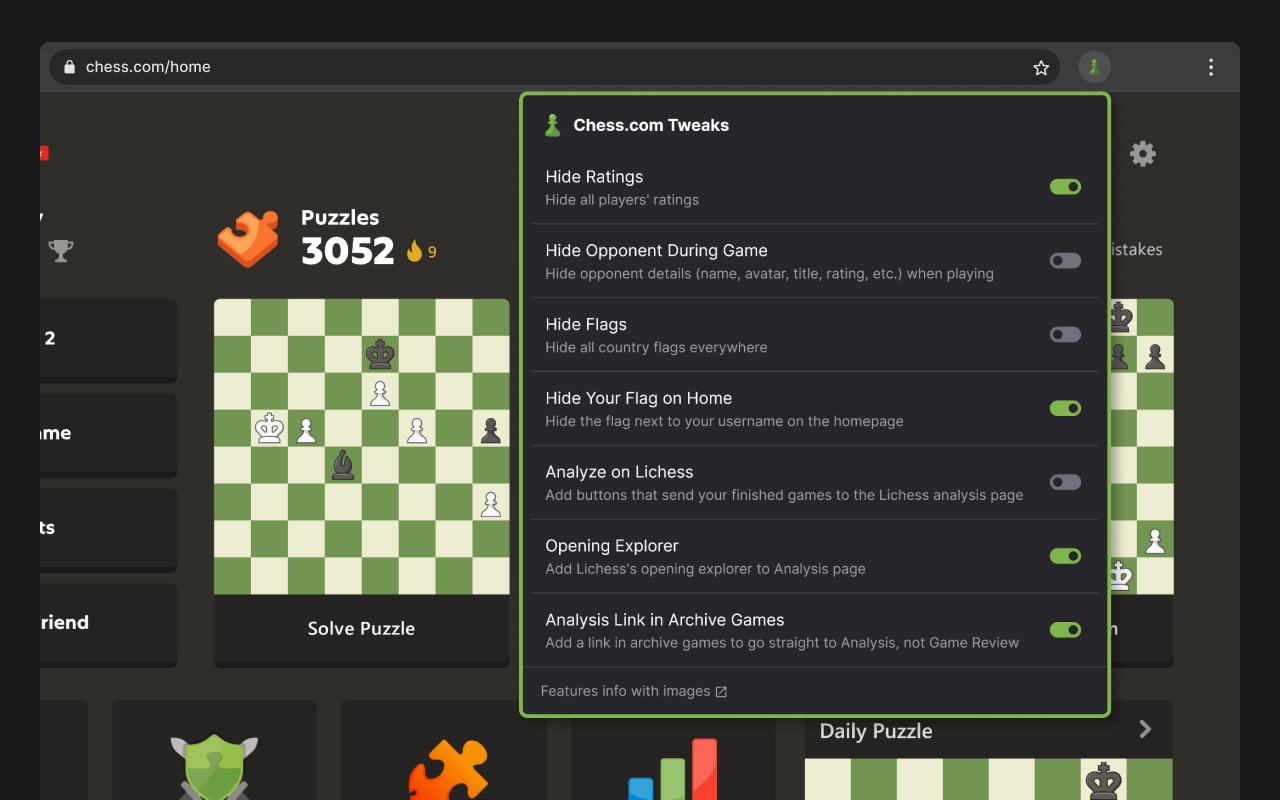Click the white king on the puzzle board
The image size is (1280, 800).
pos(269,428)
